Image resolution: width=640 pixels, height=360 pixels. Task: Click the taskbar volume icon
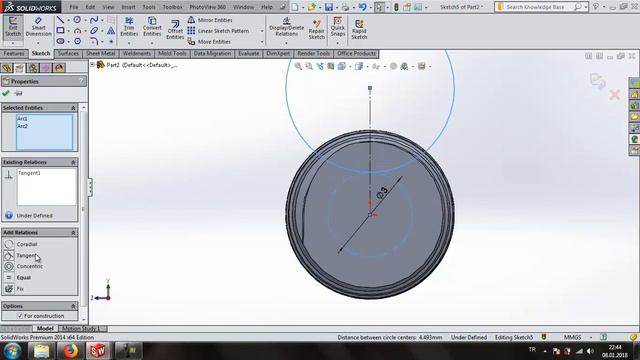point(590,351)
